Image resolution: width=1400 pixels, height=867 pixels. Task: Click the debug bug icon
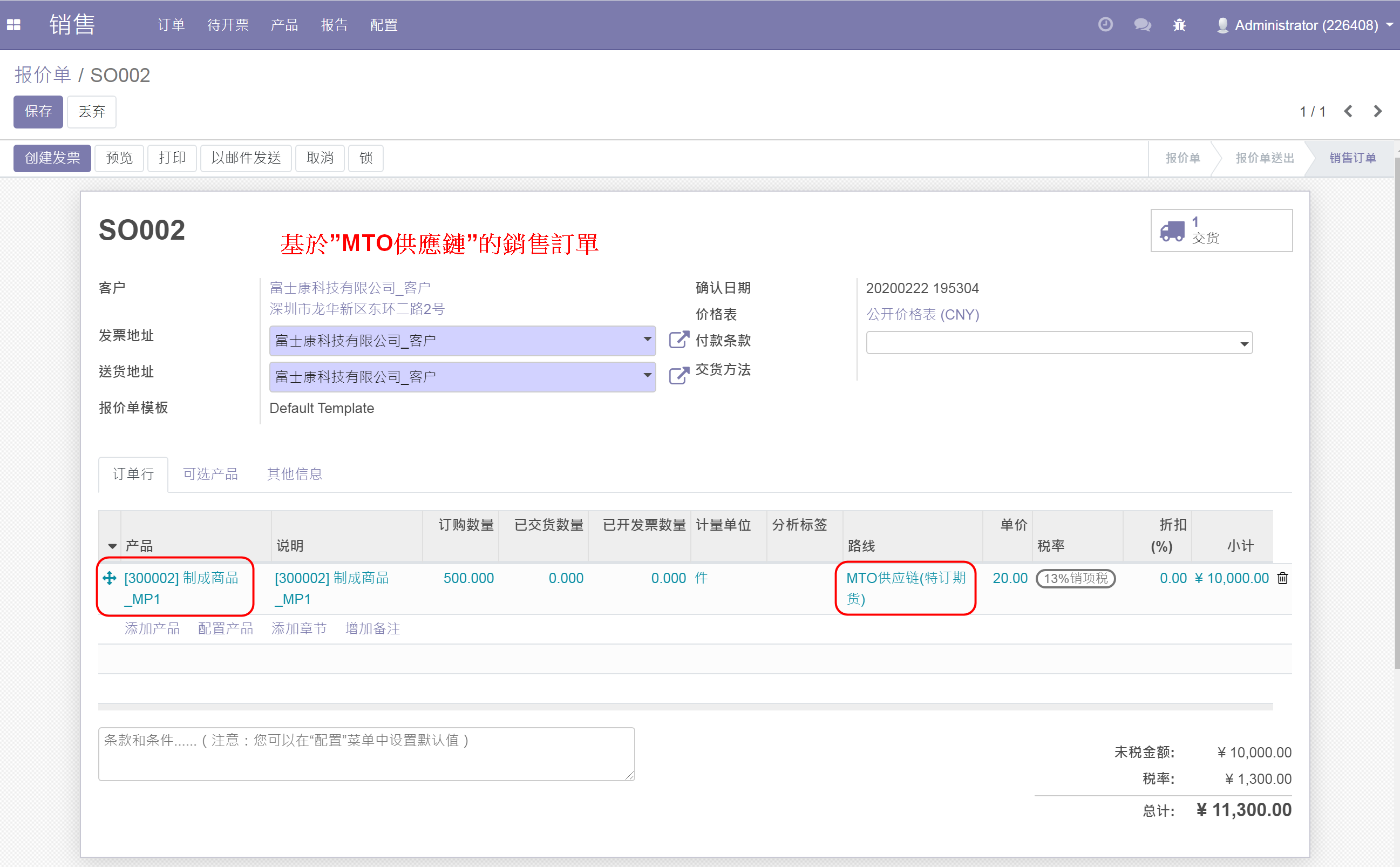[x=1179, y=25]
